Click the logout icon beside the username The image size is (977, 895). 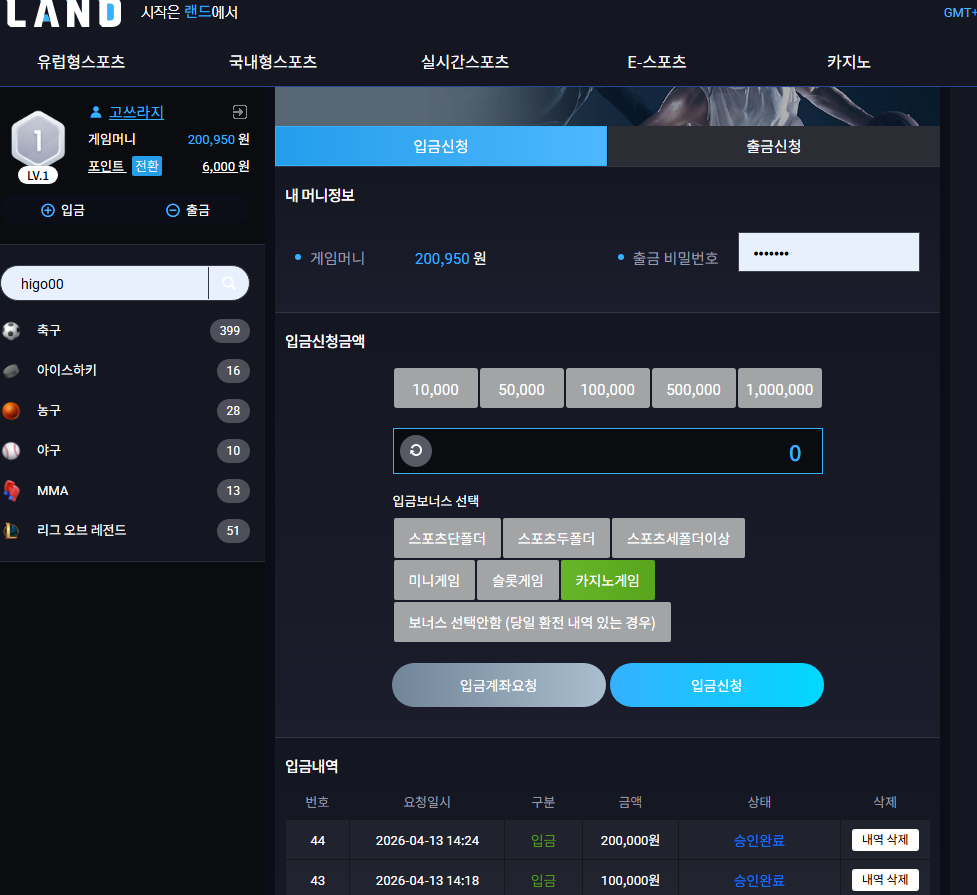(x=239, y=112)
